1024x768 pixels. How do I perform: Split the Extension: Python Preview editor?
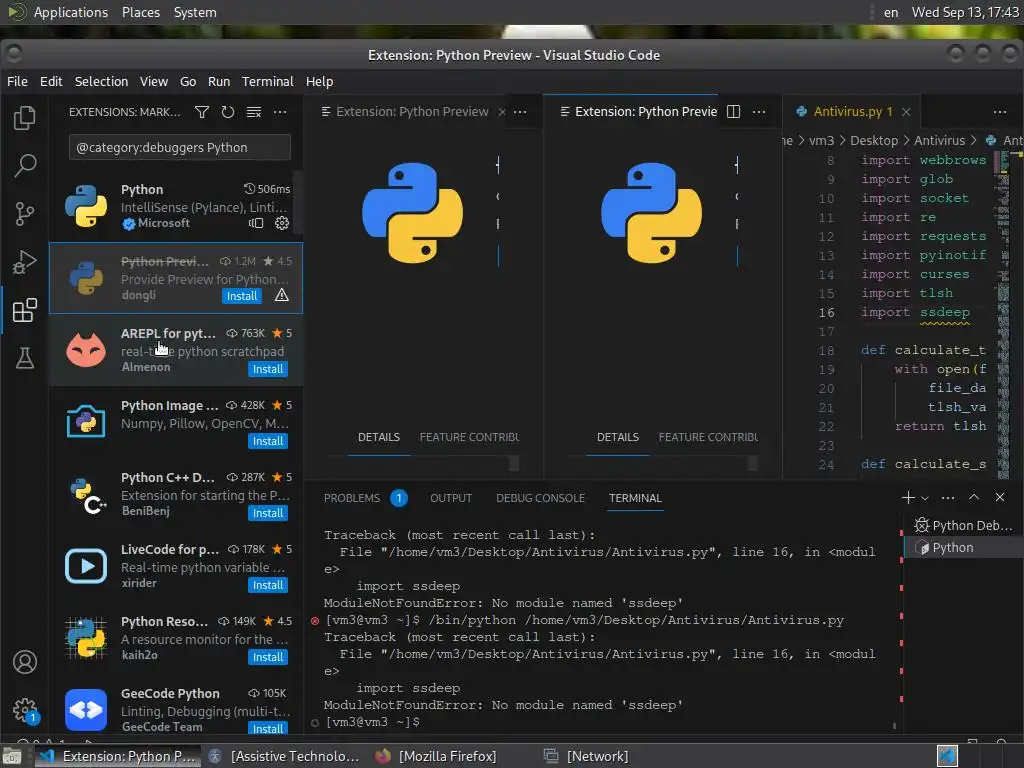733,112
